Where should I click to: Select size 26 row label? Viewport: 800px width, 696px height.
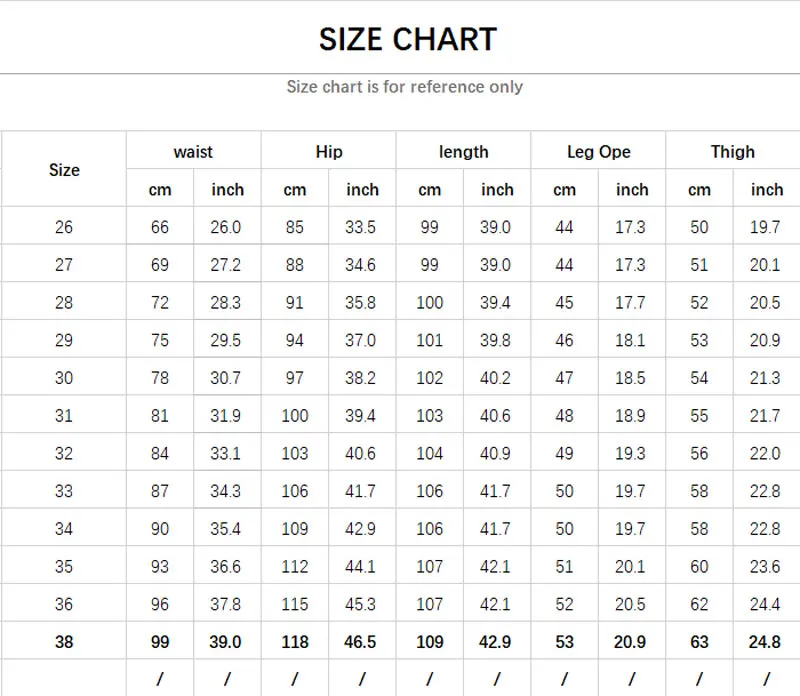tap(63, 226)
